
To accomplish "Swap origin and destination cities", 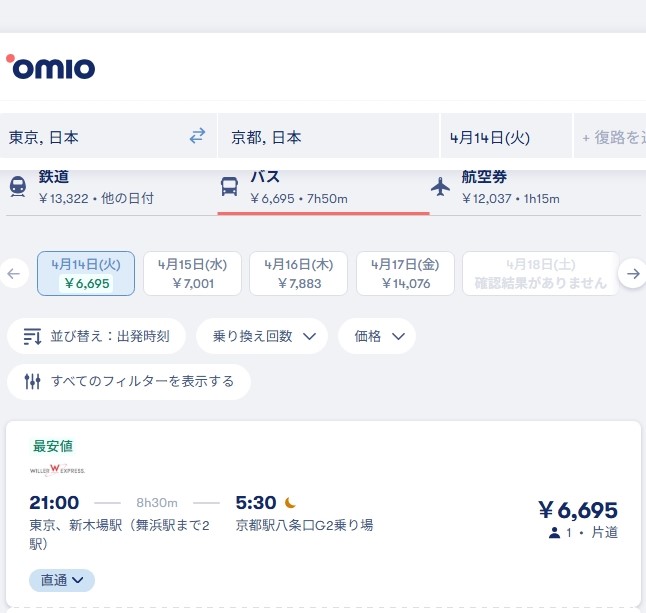I will [x=197, y=136].
